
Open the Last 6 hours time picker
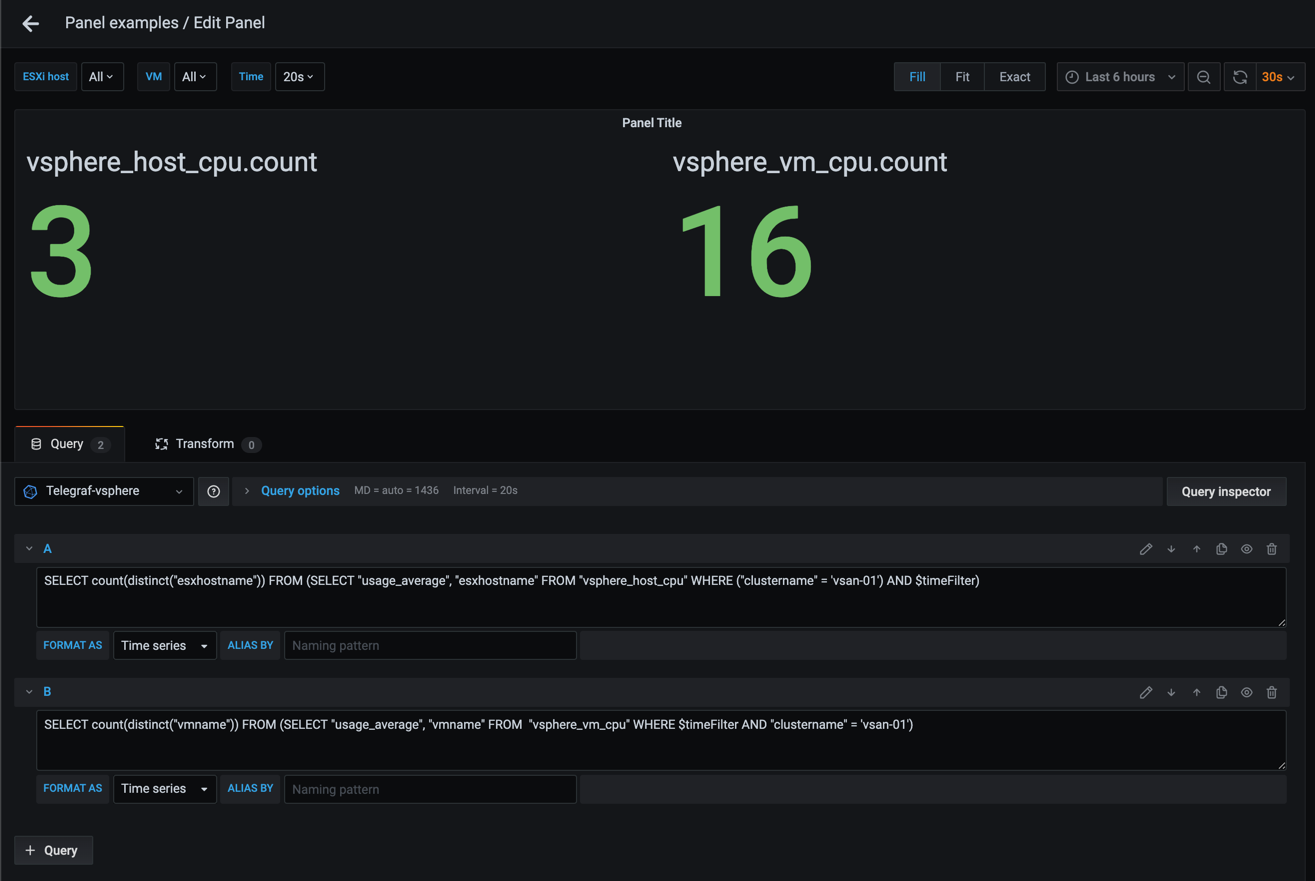1120,77
